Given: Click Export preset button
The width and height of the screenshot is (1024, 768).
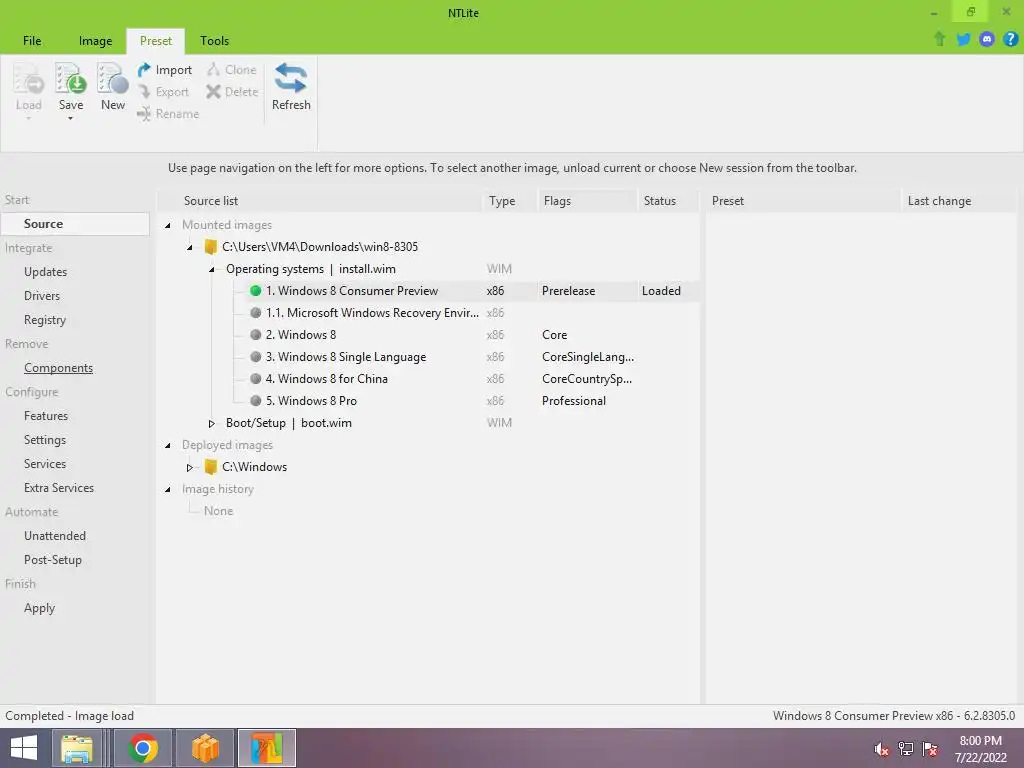Looking at the screenshot, I should tap(163, 92).
